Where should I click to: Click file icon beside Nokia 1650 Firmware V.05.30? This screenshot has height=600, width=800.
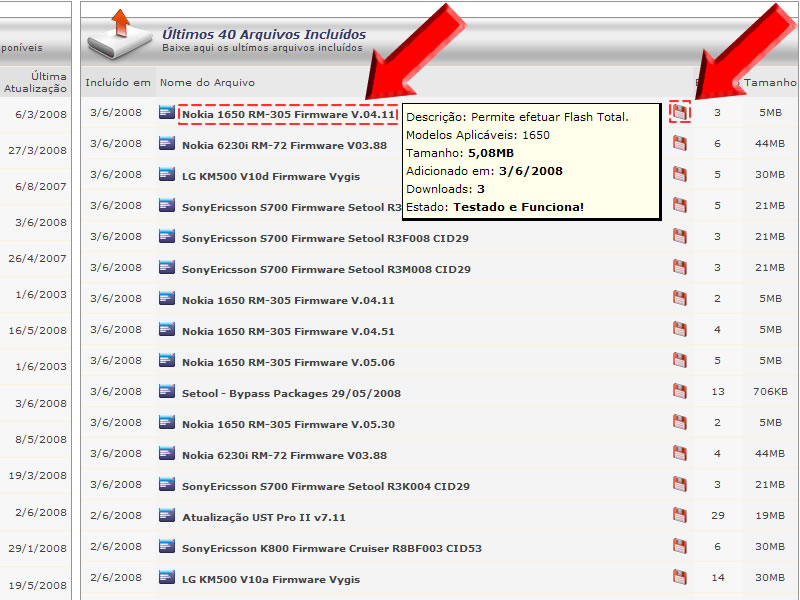(167, 422)
